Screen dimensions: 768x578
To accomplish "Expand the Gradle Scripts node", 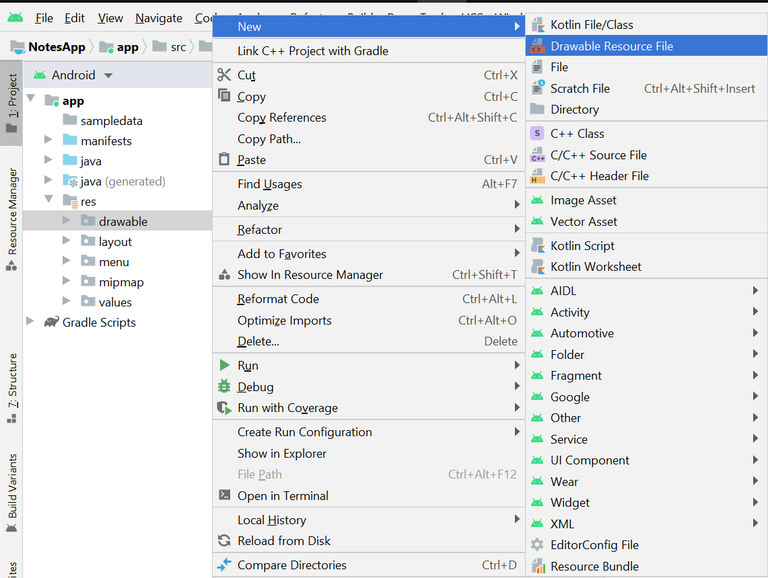I will tap(30, 322).
